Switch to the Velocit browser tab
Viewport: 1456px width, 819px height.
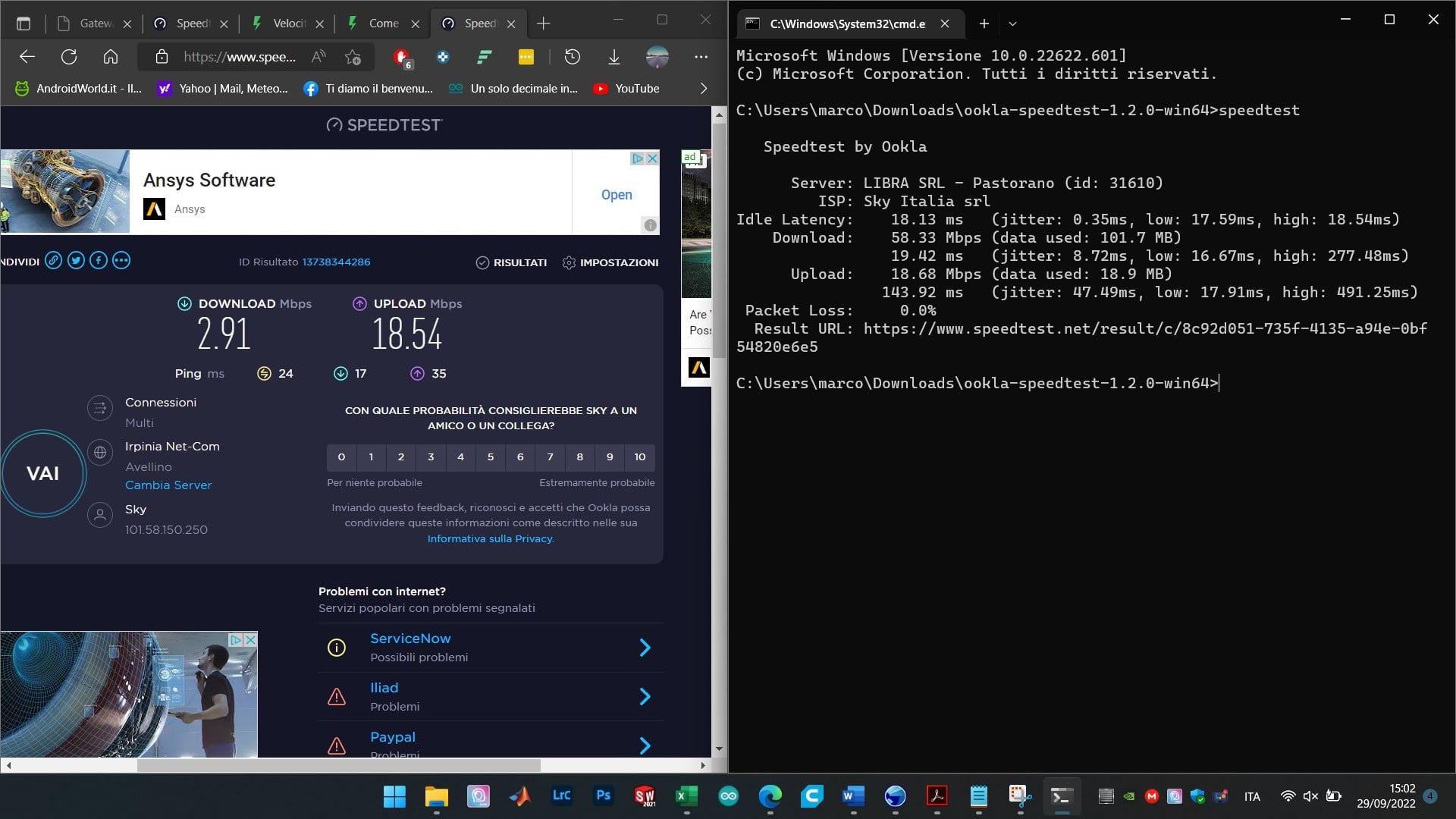288,24
